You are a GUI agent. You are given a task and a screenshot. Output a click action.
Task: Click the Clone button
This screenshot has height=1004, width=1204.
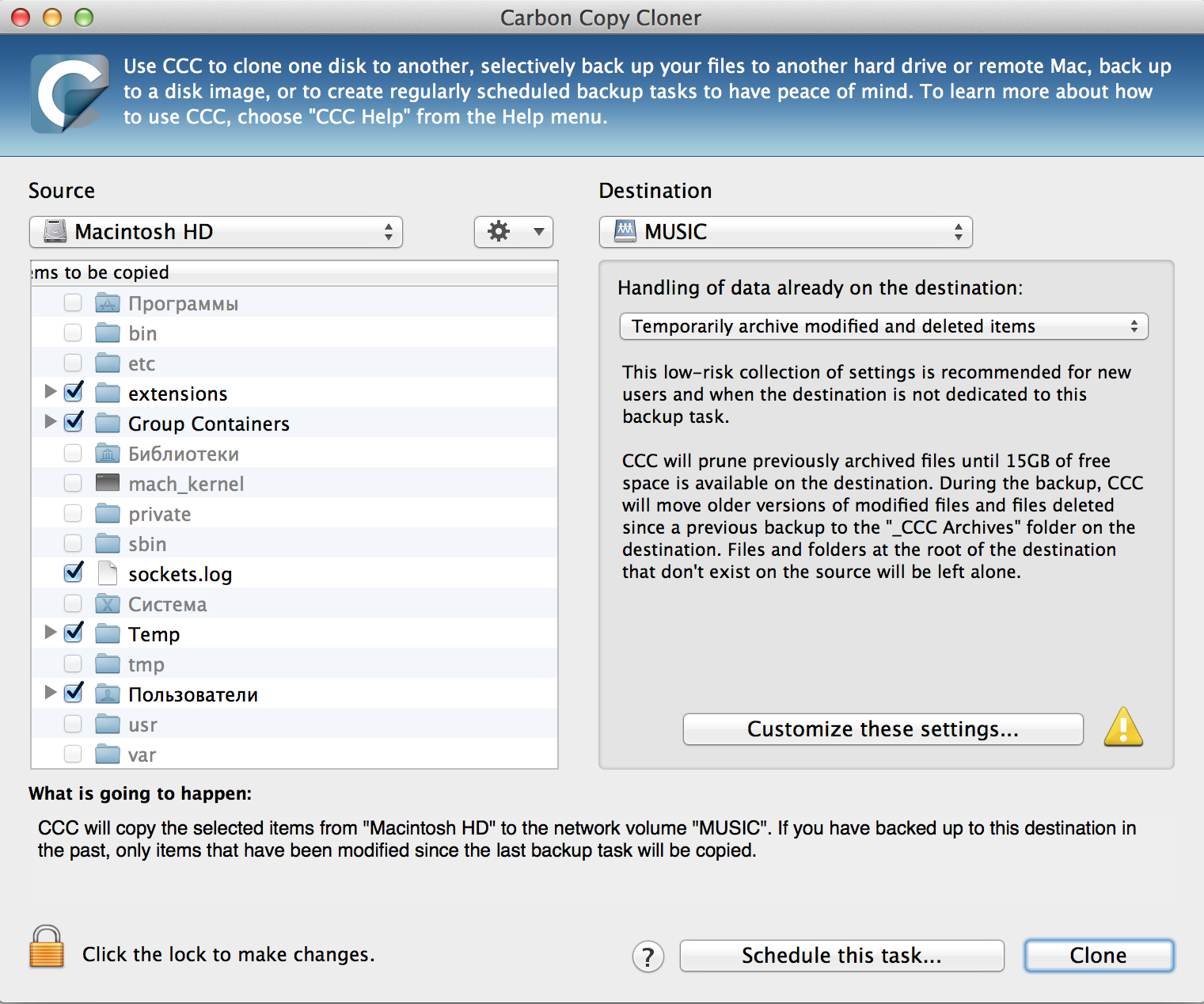pyautogui.click(x=1098, y=956)
